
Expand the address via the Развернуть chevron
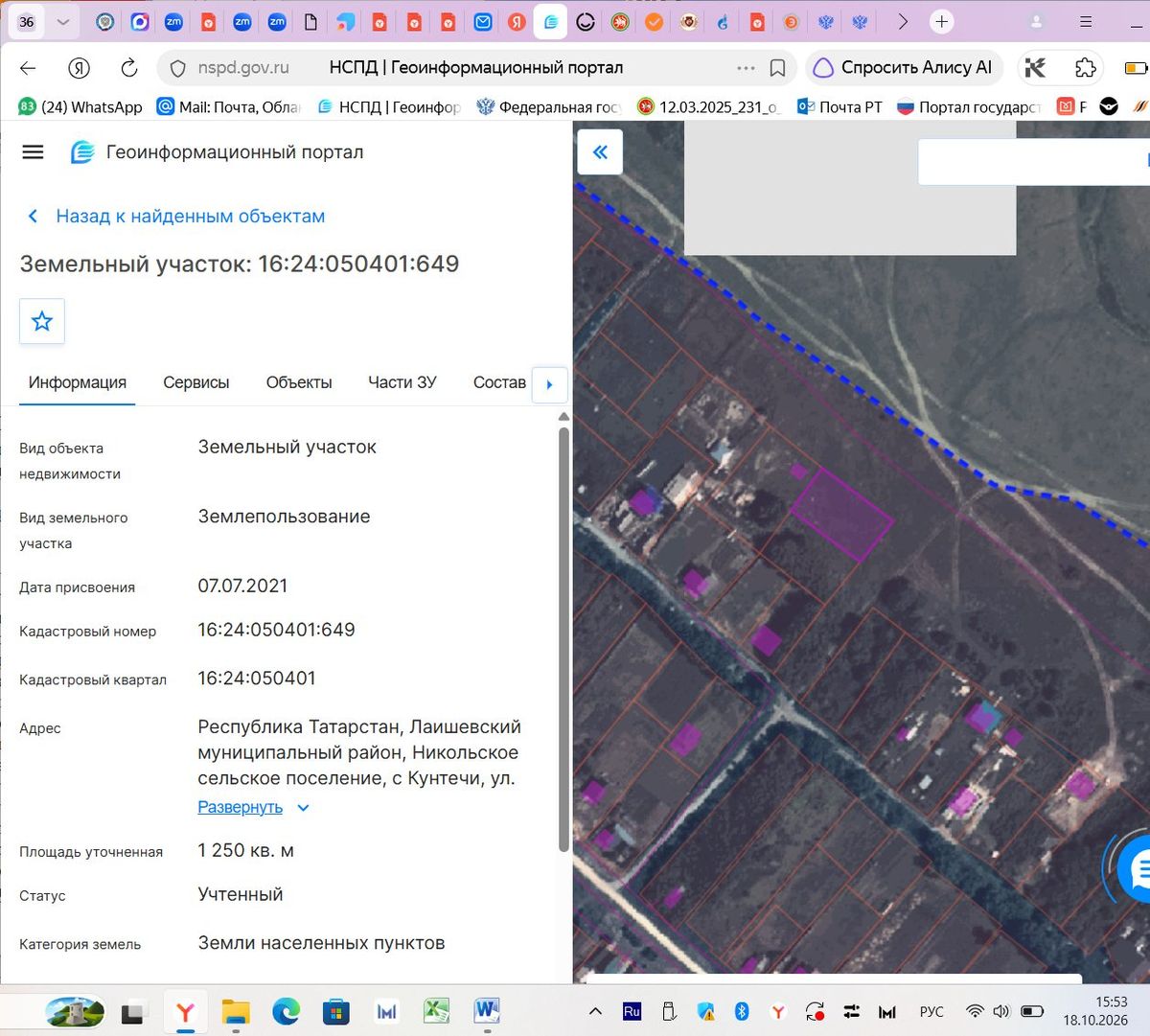pos(304,808)
